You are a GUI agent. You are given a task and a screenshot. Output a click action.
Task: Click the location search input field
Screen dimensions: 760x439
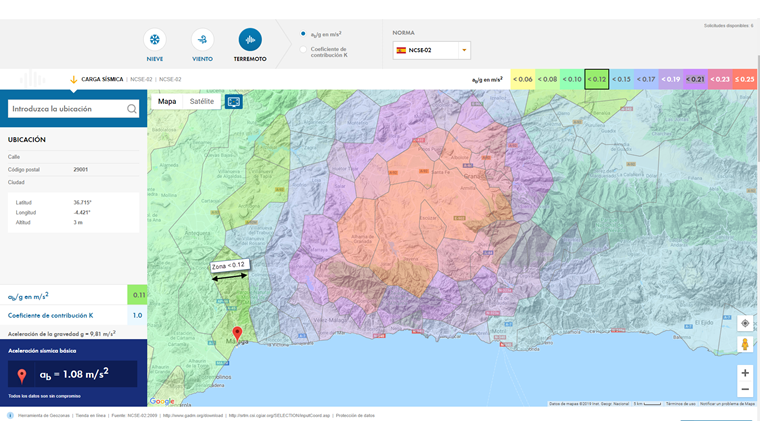pyautogui.click(x=73, y=109)
